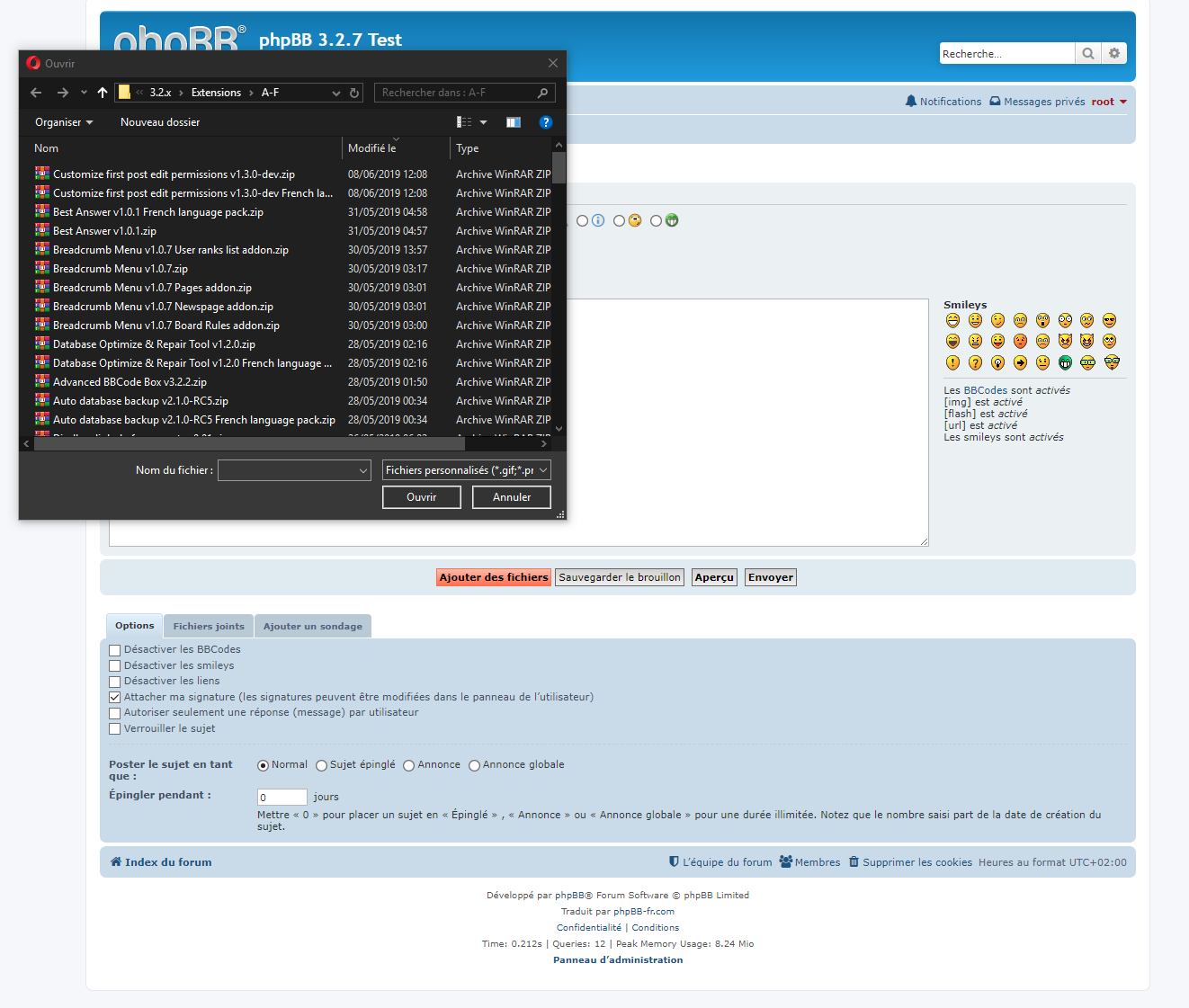Refresh the A-F folder listing
Screen dimensions: 1189x1008
[354, 93]
